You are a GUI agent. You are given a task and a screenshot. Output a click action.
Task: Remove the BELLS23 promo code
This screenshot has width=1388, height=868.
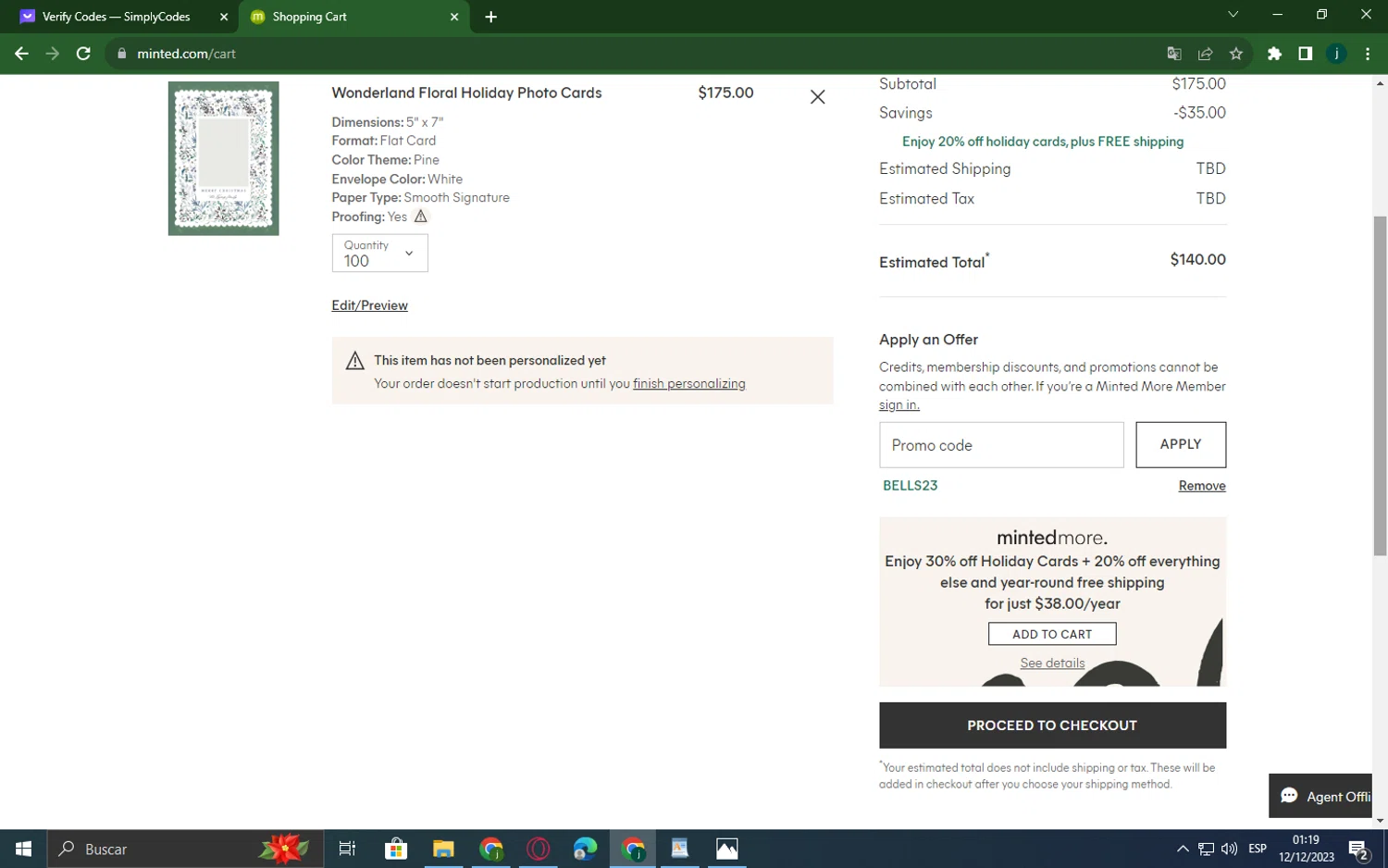coord(1202,486)
